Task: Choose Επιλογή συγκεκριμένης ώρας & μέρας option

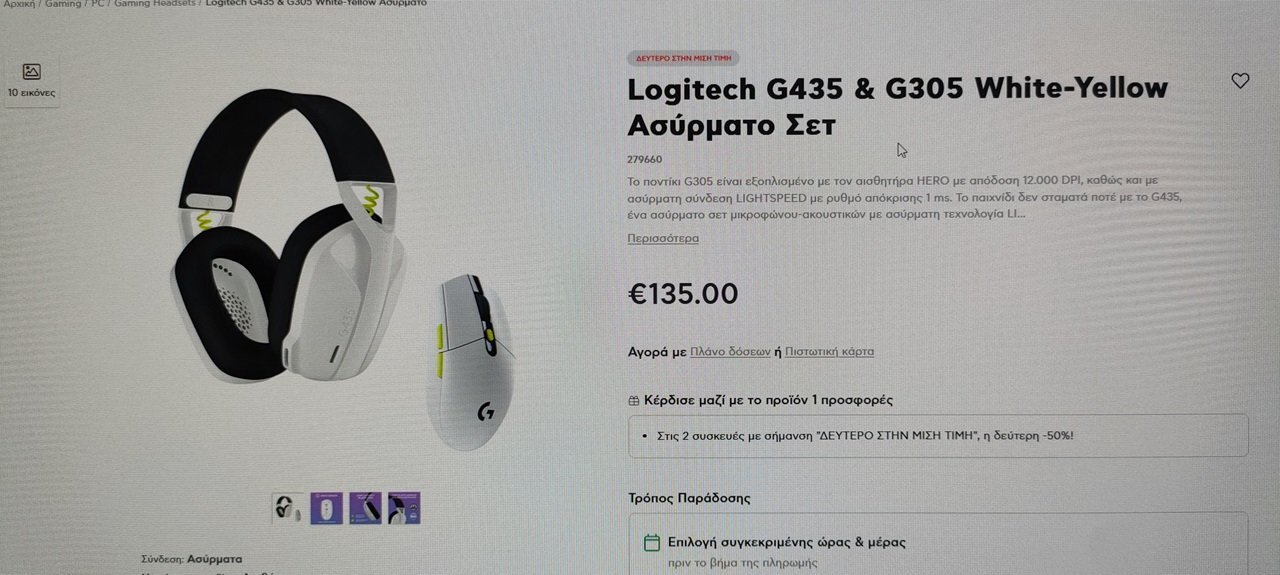Action: (775, 543)
